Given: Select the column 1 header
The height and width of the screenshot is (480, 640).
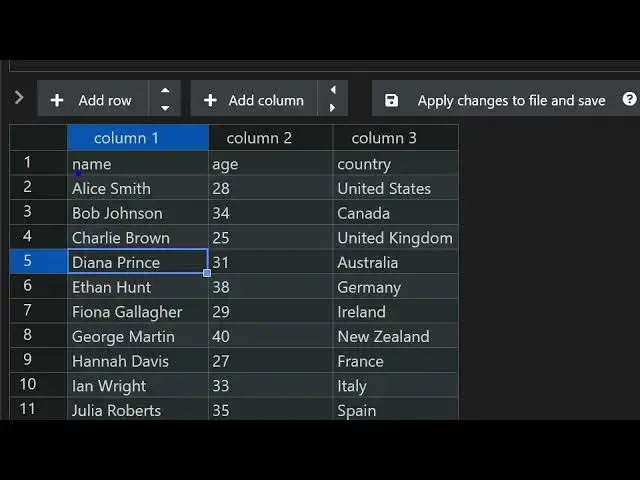Looking at the screenshot, I should 138,138.
